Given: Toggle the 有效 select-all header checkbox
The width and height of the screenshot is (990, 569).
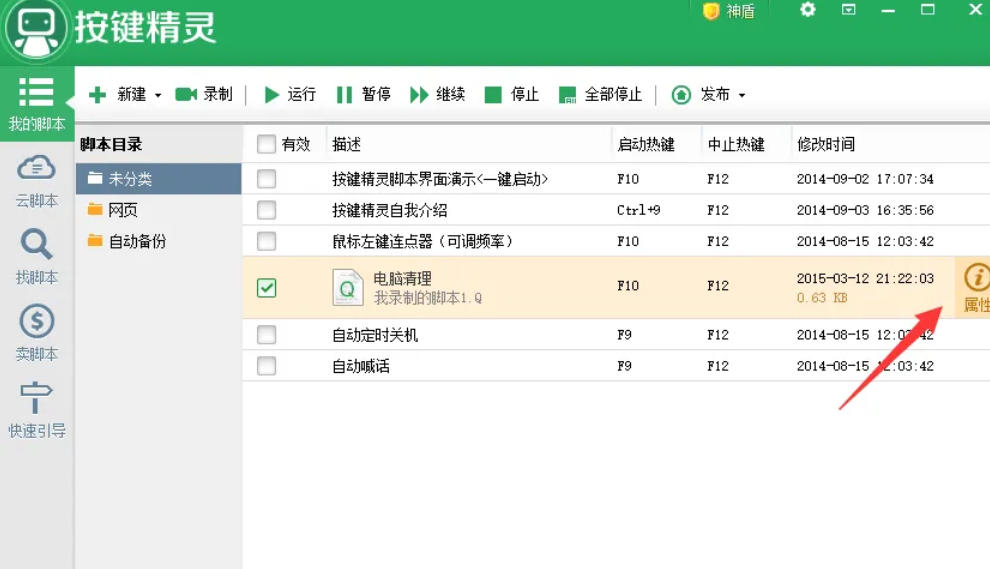Looking at the screenshot, I should [x=266, y=145].
